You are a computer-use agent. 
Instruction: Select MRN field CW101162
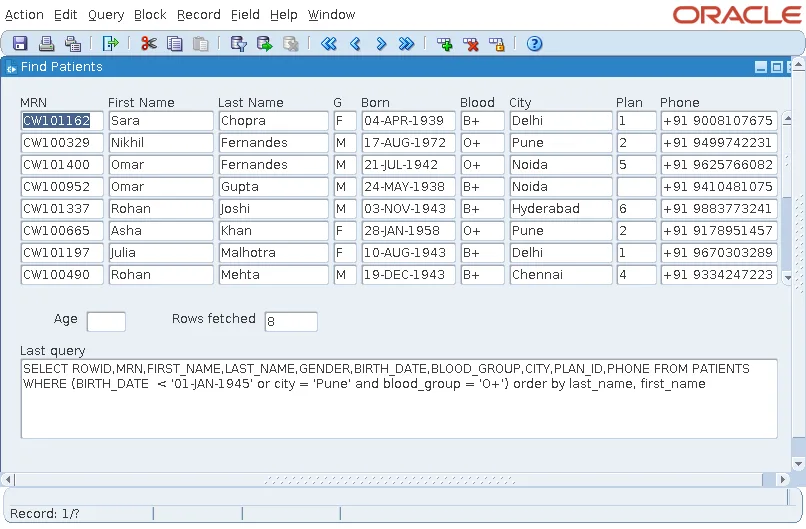click(62, 121)
